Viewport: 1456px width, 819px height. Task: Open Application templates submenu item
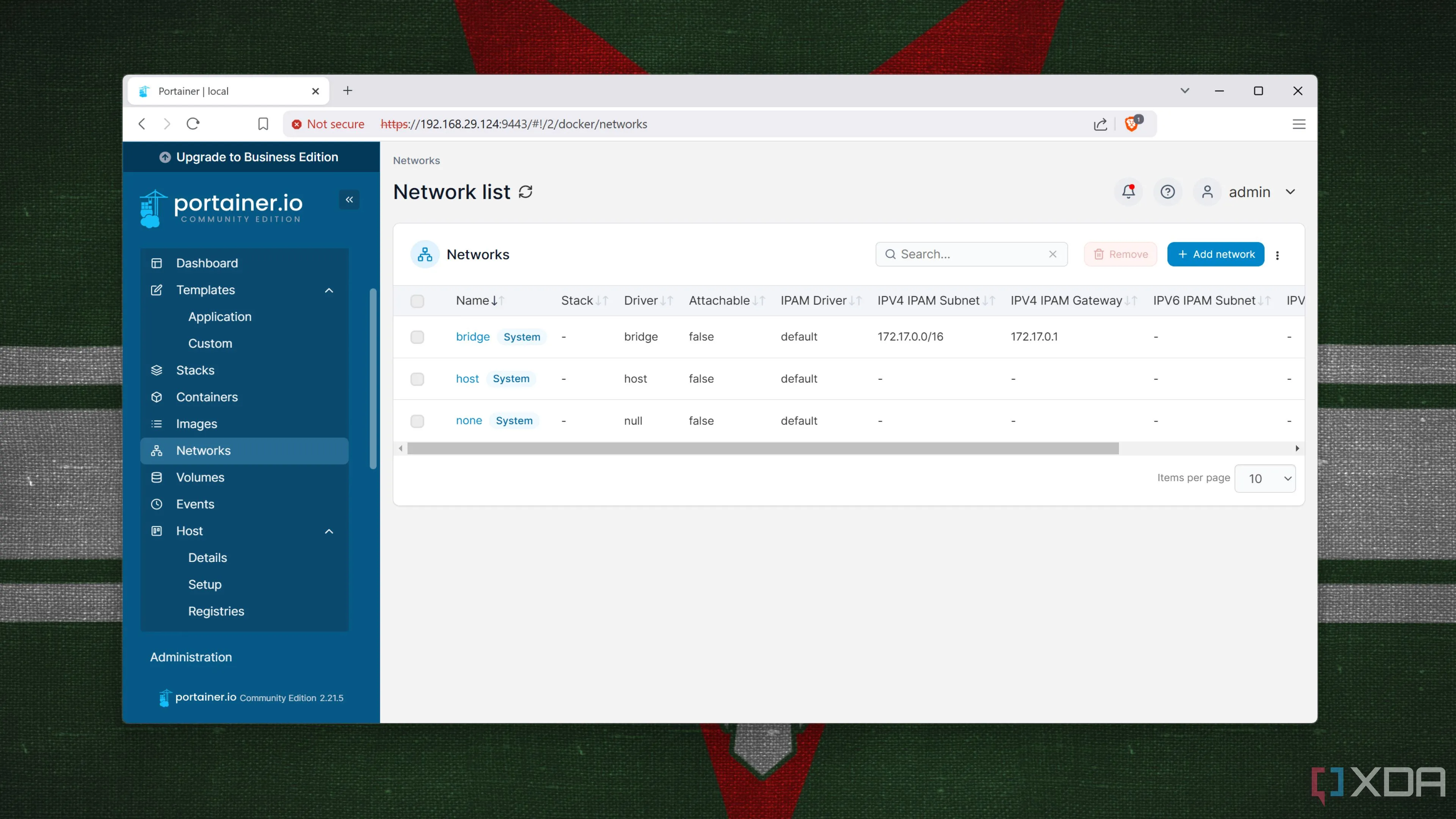[220, 317]
